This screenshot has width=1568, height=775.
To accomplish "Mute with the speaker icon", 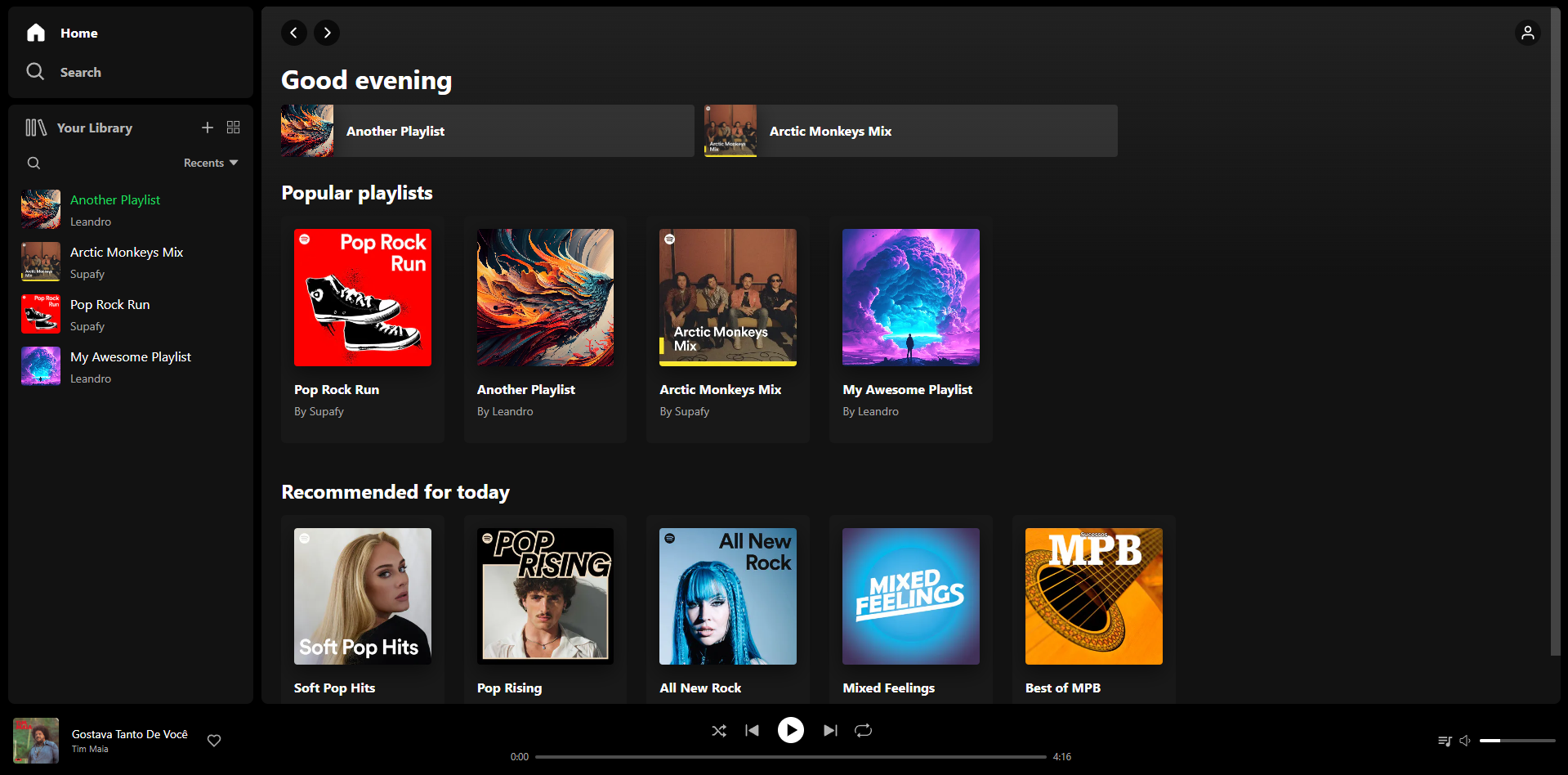I will tap(1465, 741).
